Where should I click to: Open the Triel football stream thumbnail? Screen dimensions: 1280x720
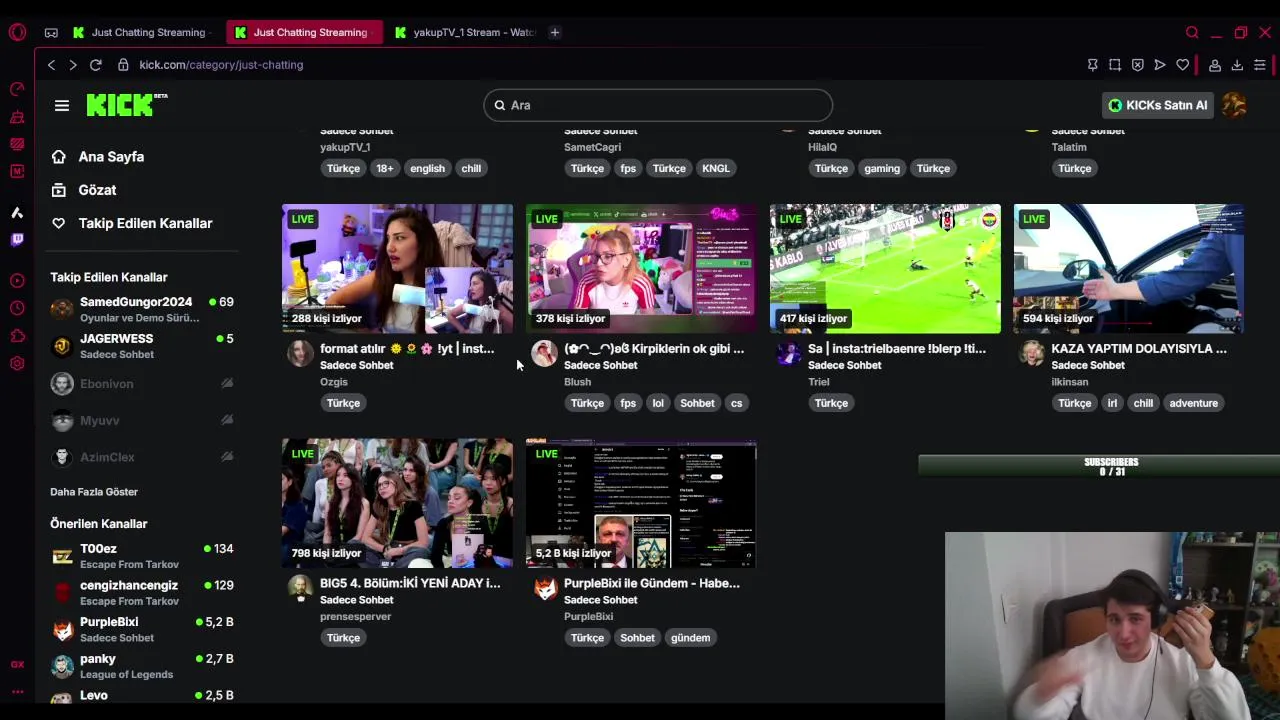(885, 268)
